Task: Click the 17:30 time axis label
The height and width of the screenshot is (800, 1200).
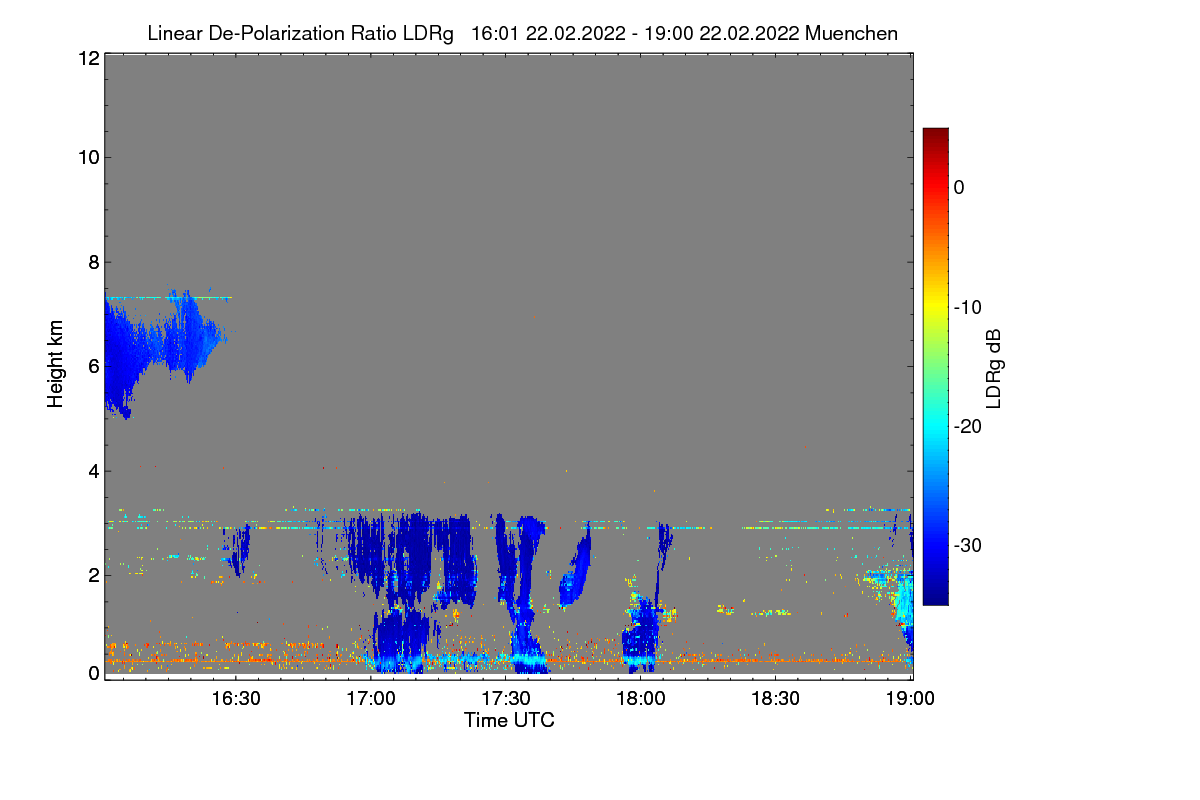Action: [505, 699]
